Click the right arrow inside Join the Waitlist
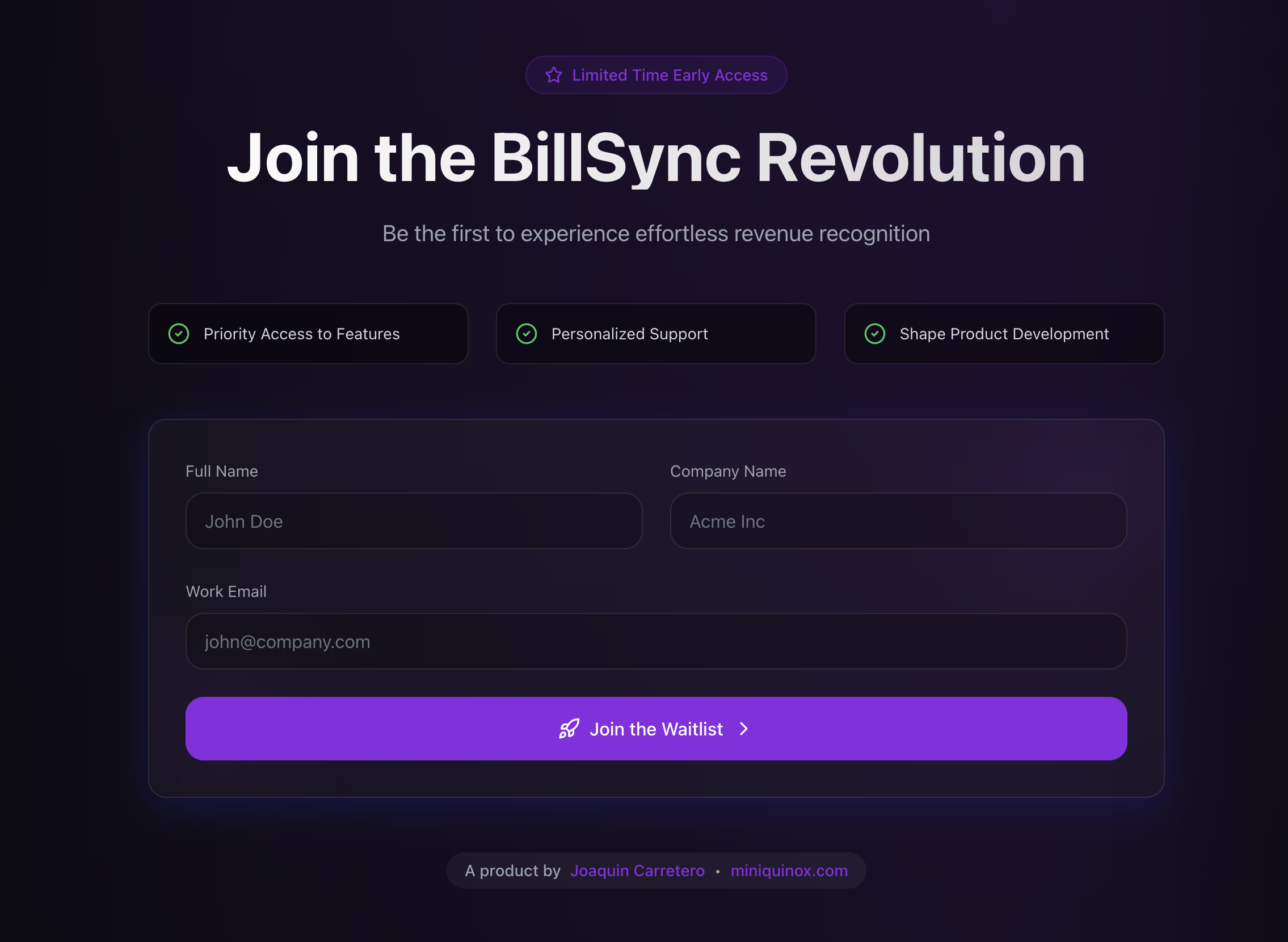 744,729
